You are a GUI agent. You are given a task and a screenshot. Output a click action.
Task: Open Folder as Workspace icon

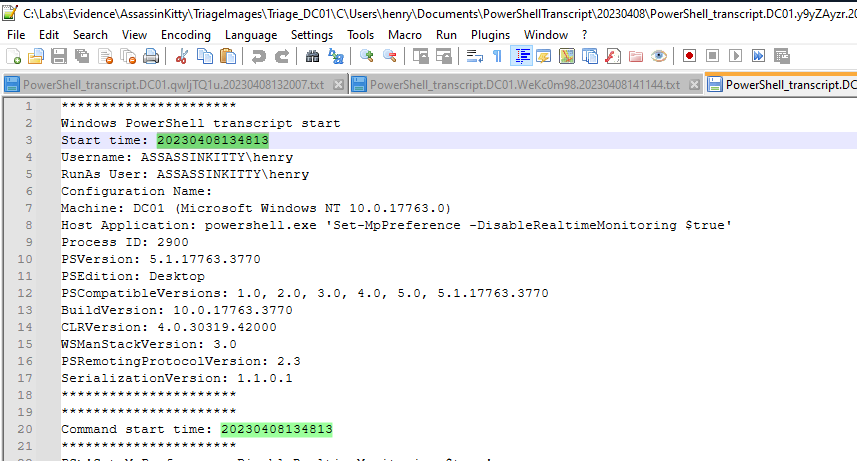(636, 56)
